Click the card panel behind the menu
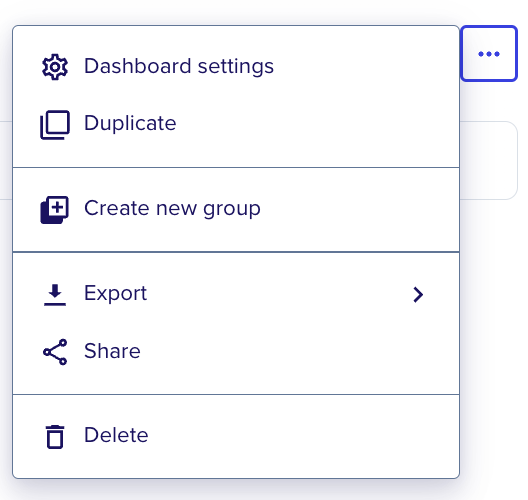 tap(489, 160)
